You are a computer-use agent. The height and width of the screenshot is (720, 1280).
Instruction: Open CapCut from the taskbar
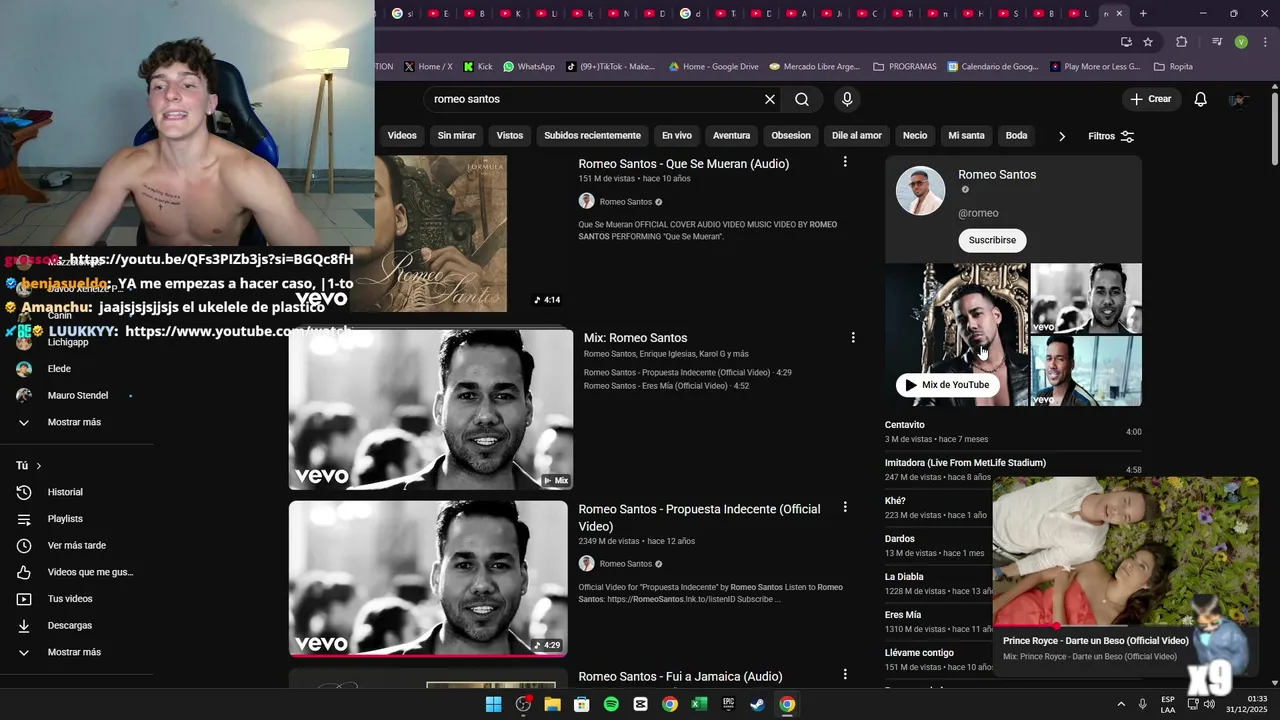point(640,704)
